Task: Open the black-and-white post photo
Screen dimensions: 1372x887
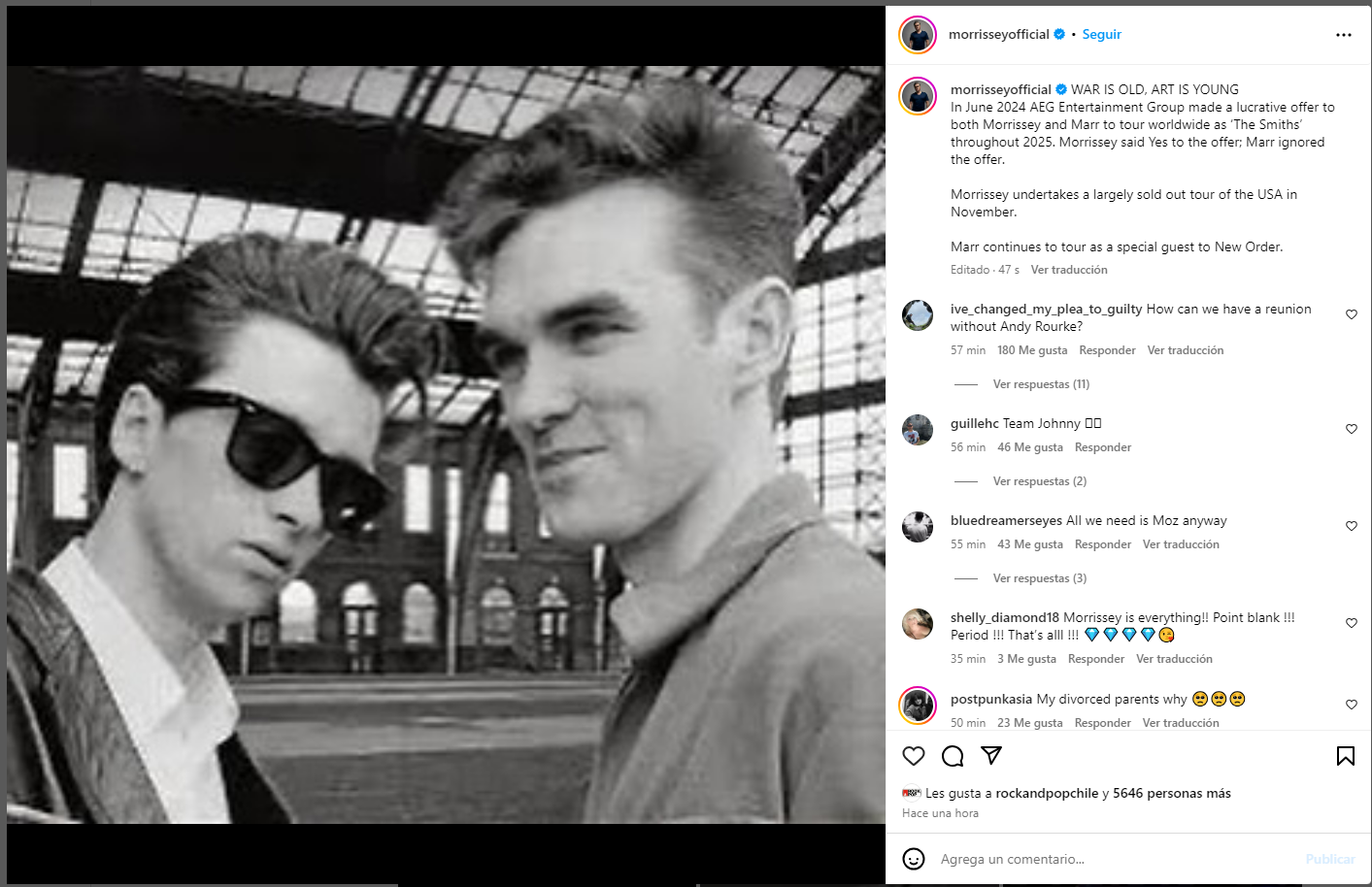Action: pyautogui.click(x=446, y=444)
